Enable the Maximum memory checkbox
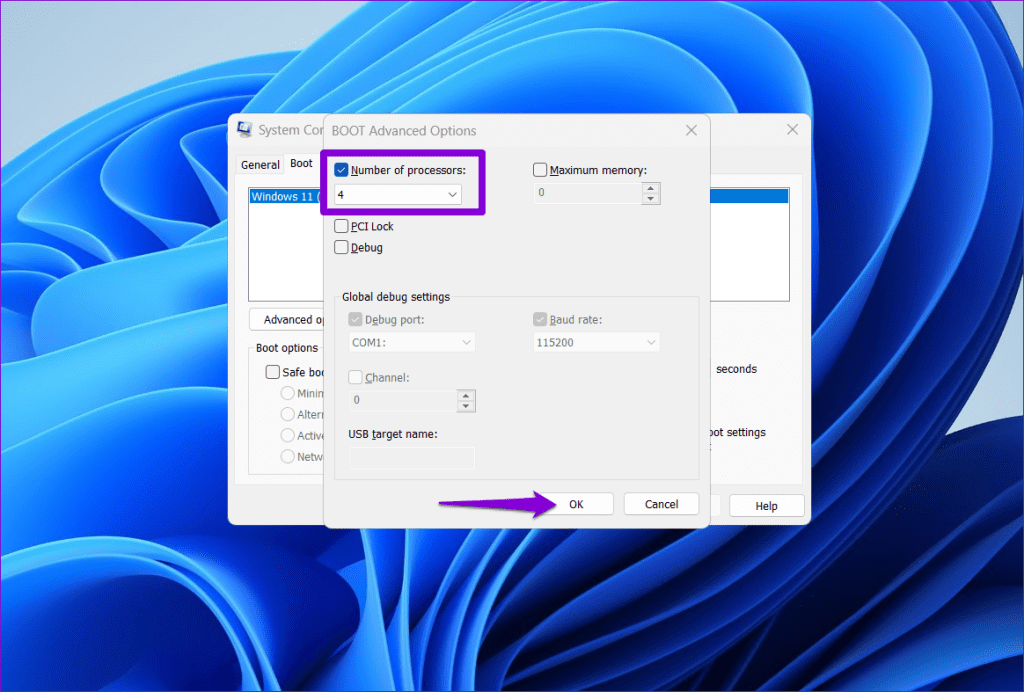 (x=540, y=170)
